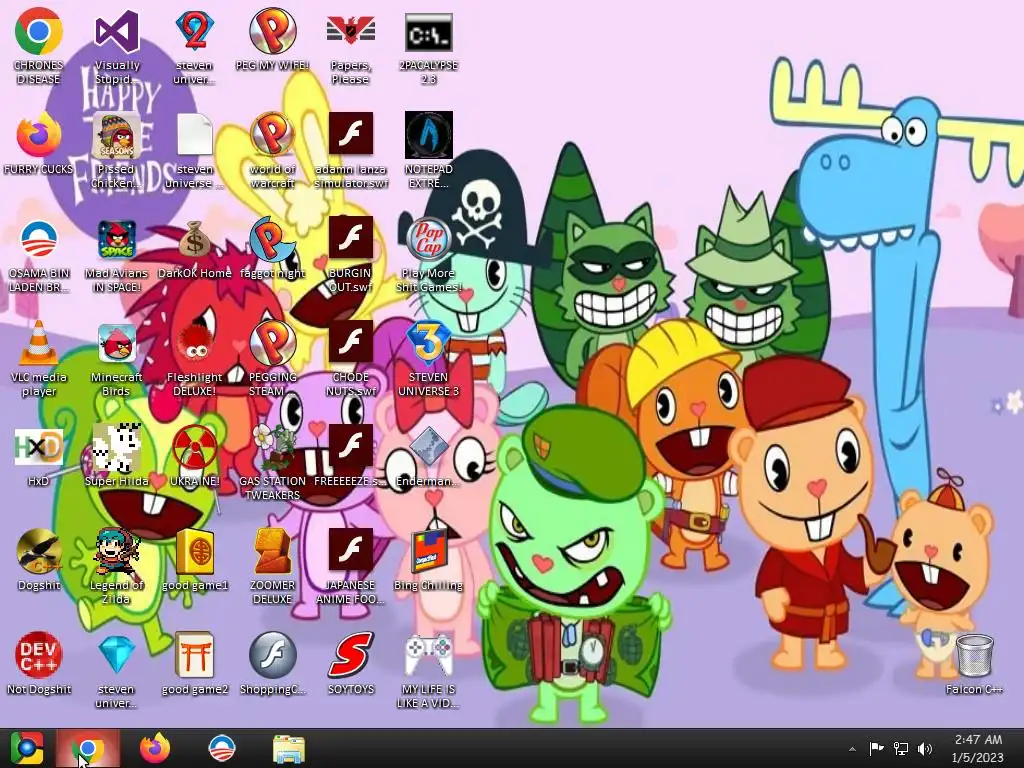Open MY LIFE IS LIKE A VID... gamepad icon
Image resolution: width=1024 pixels, height=768 pixels.
(x=428, y=655)
